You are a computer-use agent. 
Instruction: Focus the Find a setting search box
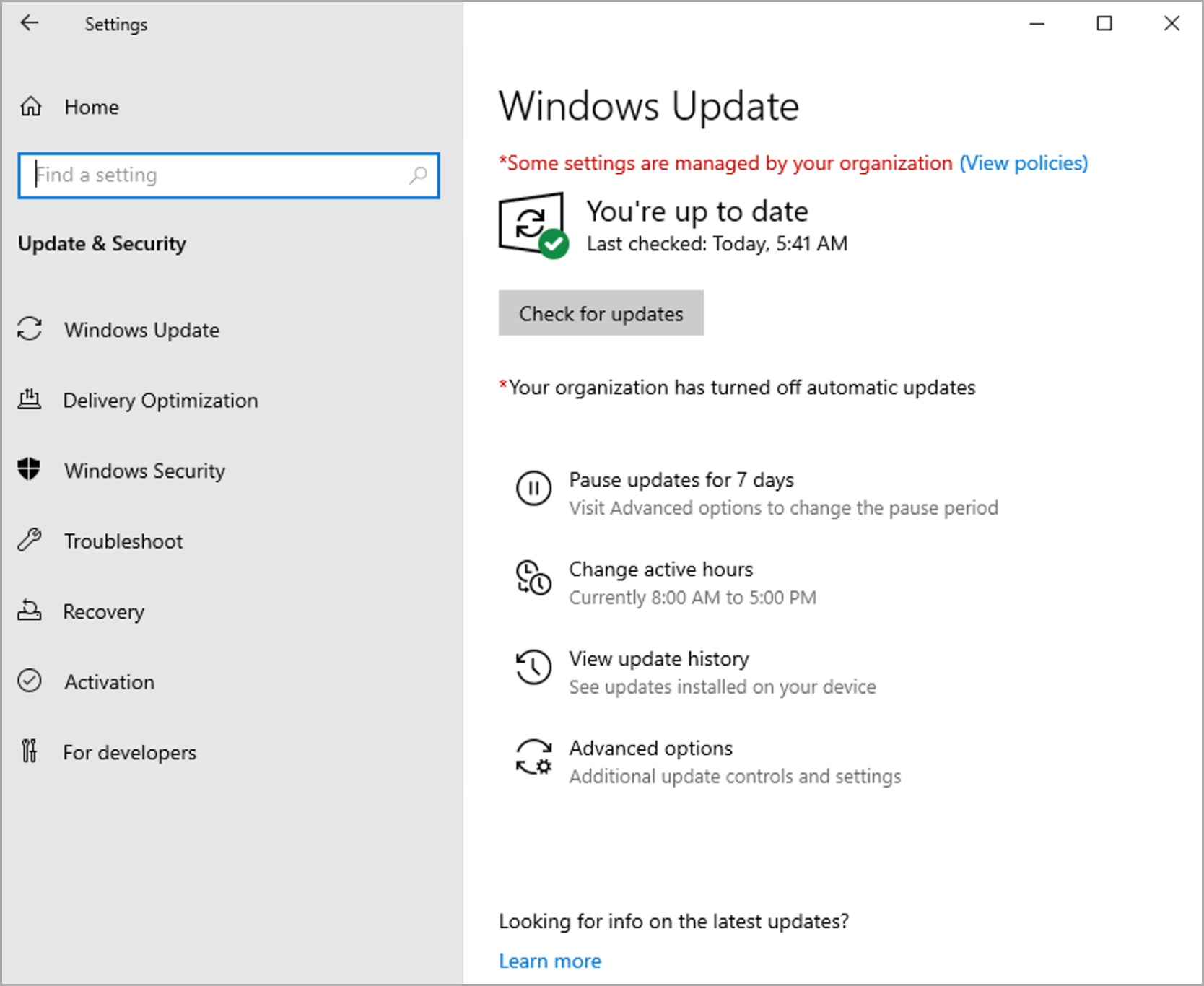coord(229,175)
